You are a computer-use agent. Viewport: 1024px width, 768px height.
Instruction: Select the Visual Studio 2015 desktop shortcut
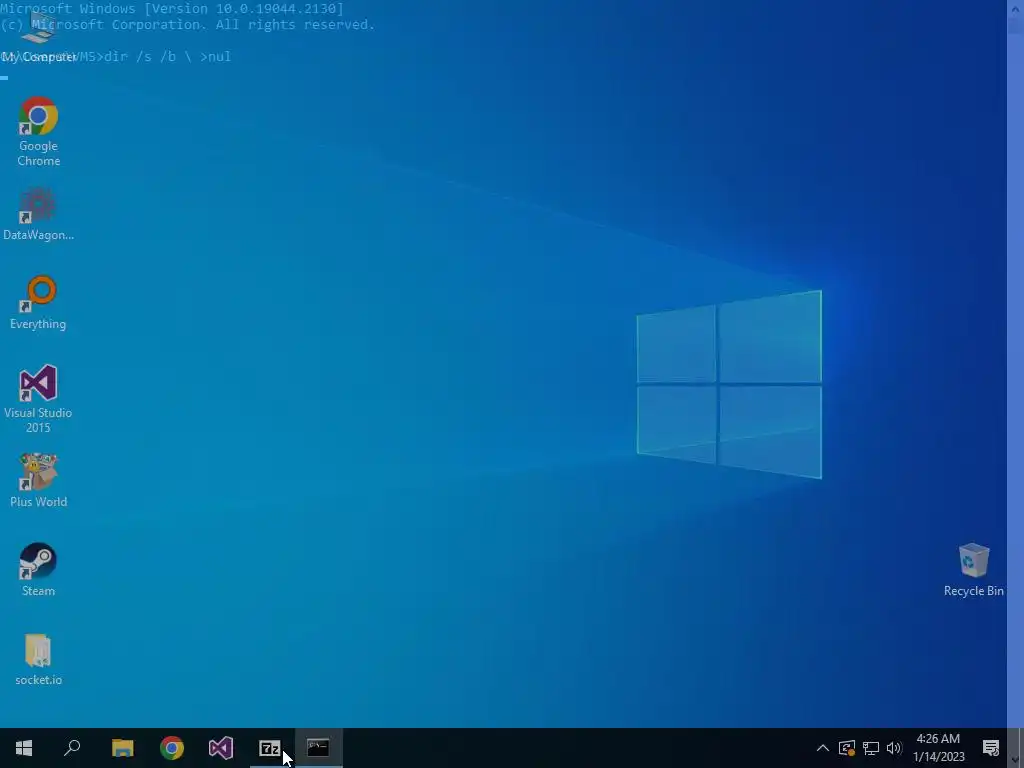pyautogui.click(x=39, y=398)
